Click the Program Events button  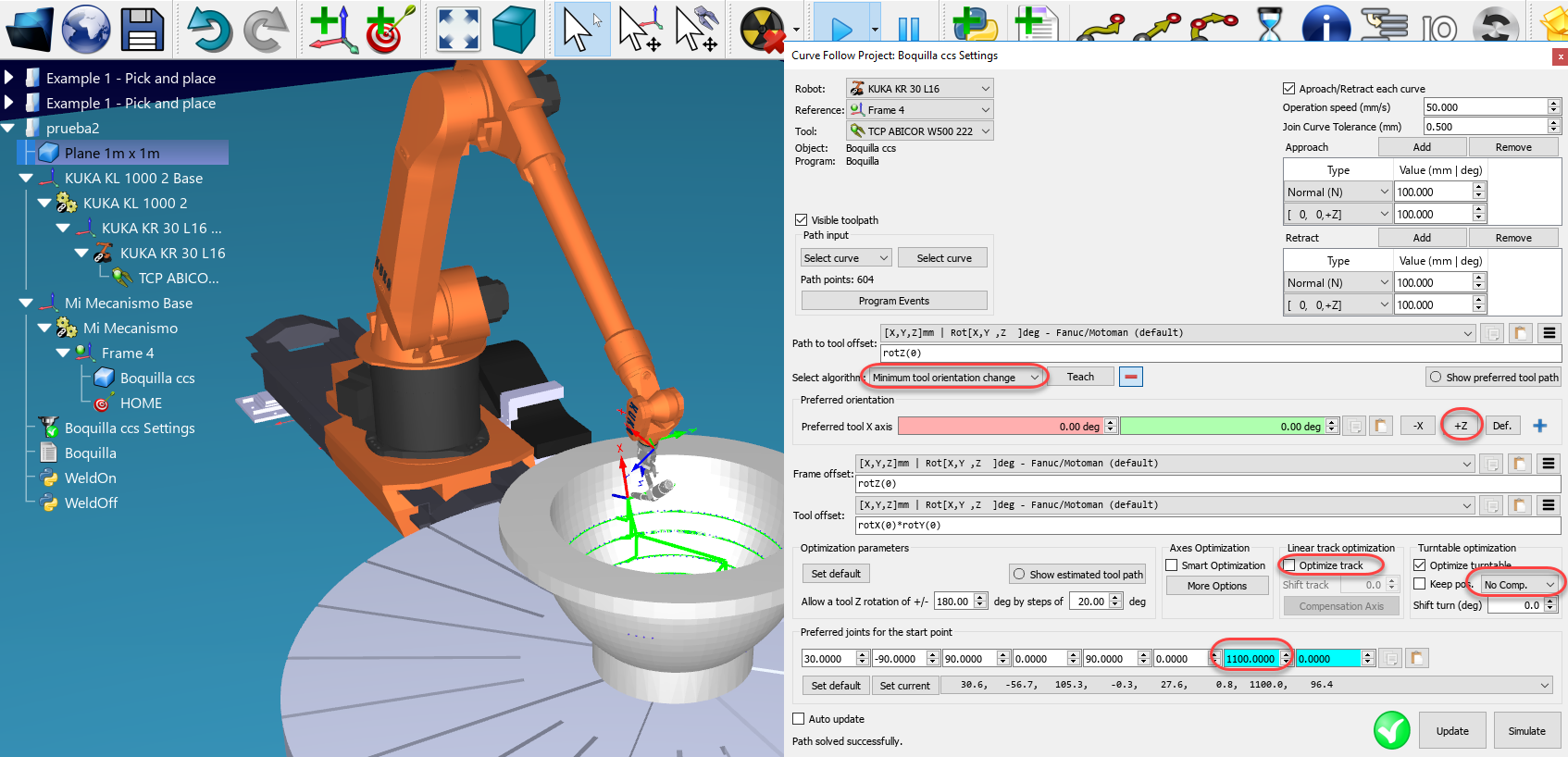pos(893,301)
